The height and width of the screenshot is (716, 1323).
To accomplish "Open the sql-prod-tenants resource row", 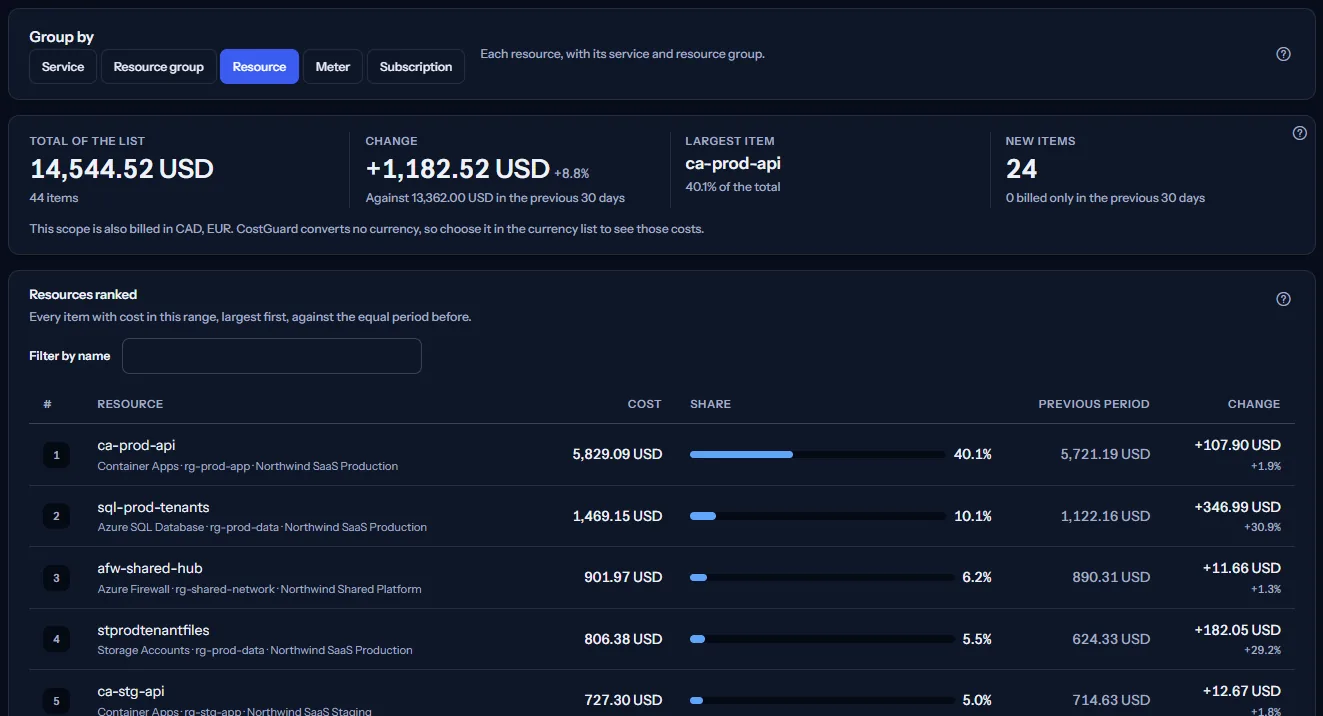I will click(x=661, y=516).
